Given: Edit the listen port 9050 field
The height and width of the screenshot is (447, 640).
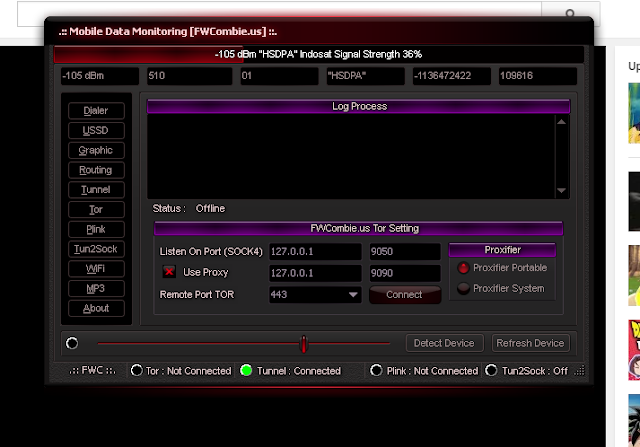Looking at the screenshot, I should click(405, 251).
